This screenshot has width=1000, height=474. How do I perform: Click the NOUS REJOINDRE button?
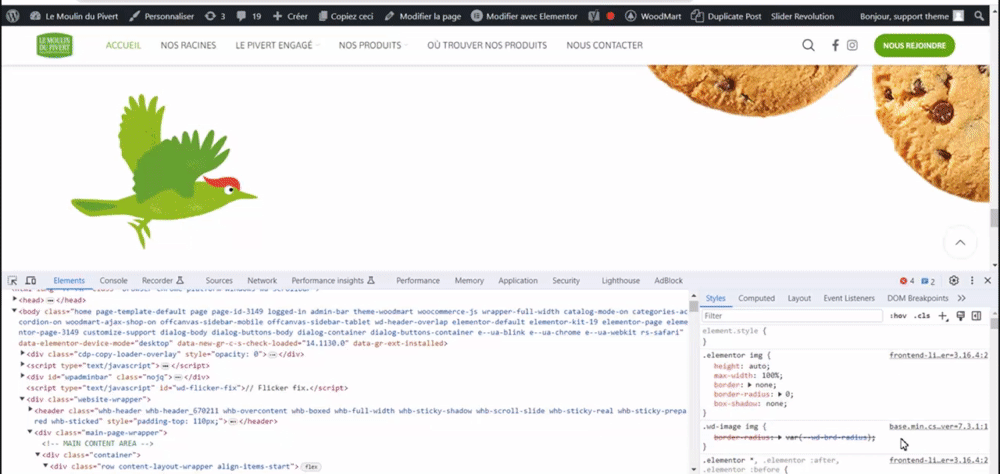(915, 45)
